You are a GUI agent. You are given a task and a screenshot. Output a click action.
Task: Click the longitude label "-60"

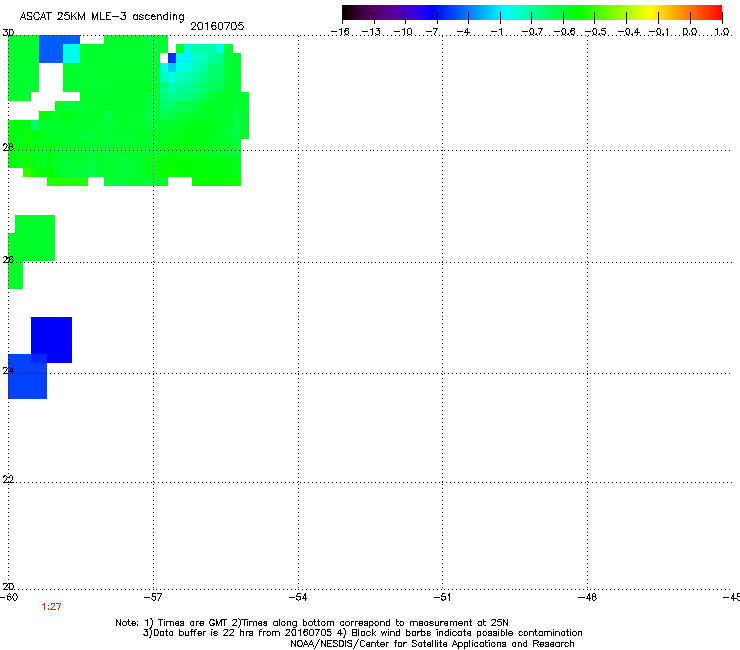click(9, 597)
